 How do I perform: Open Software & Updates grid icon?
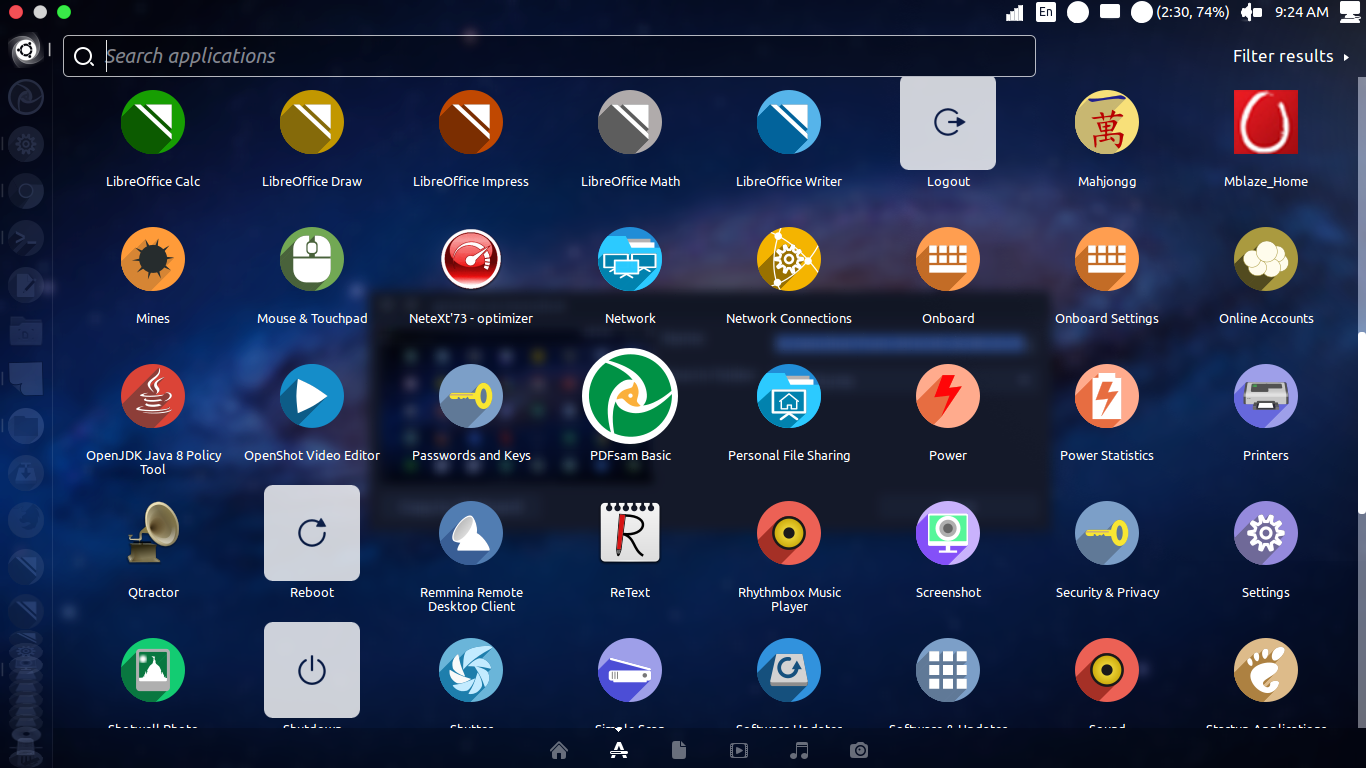pos(948,670)
